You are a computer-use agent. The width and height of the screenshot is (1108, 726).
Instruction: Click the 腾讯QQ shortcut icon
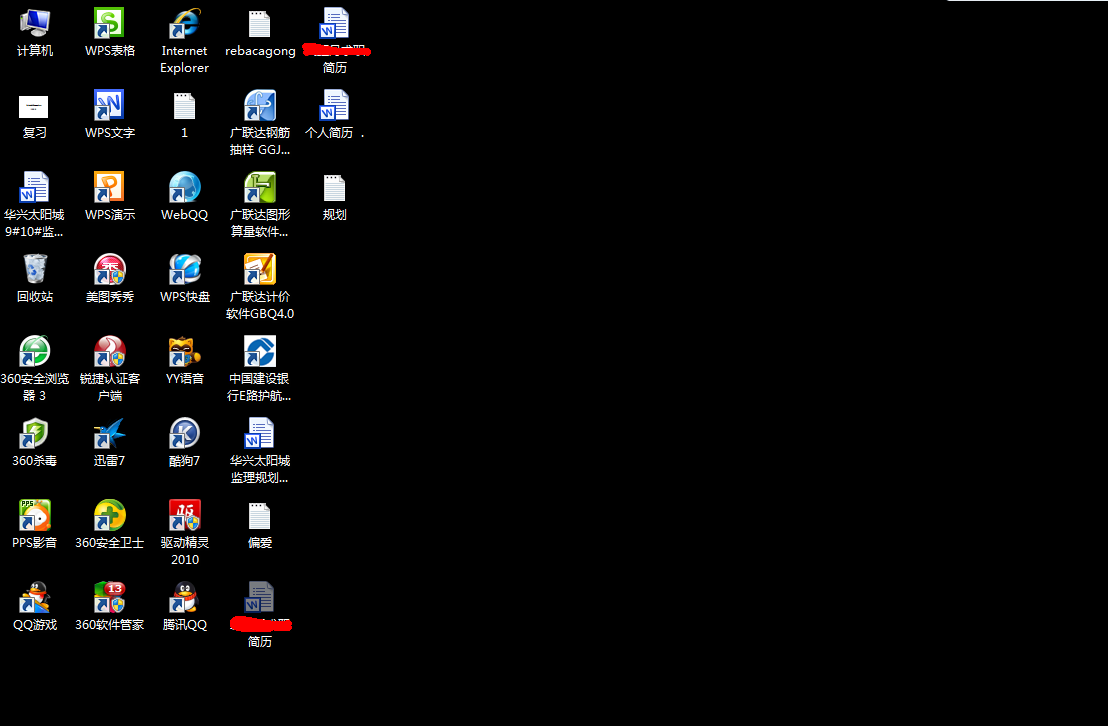click(x=184, y=597)
